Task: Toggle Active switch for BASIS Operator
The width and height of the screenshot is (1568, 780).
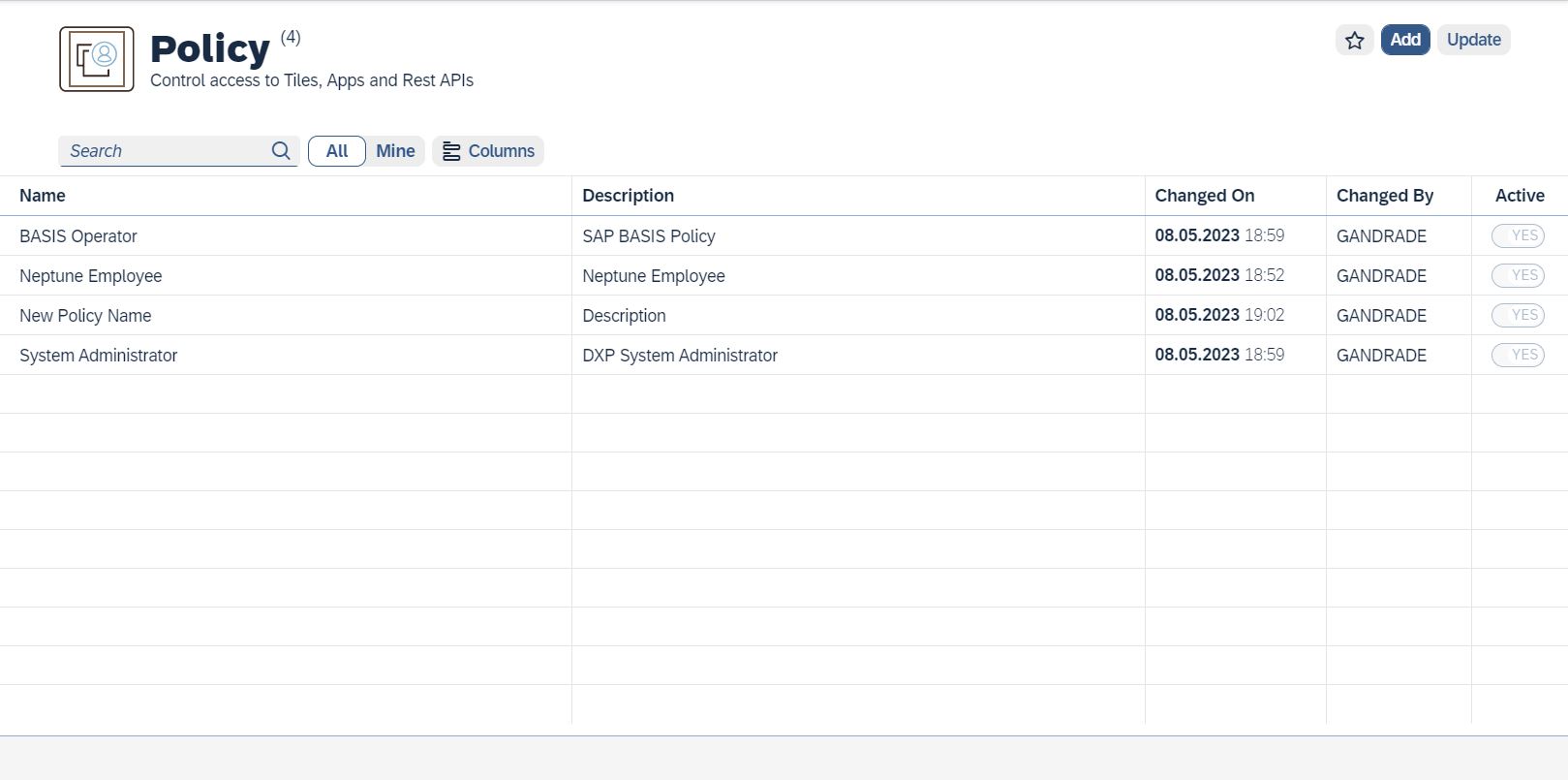Action: coord(1517,235)
